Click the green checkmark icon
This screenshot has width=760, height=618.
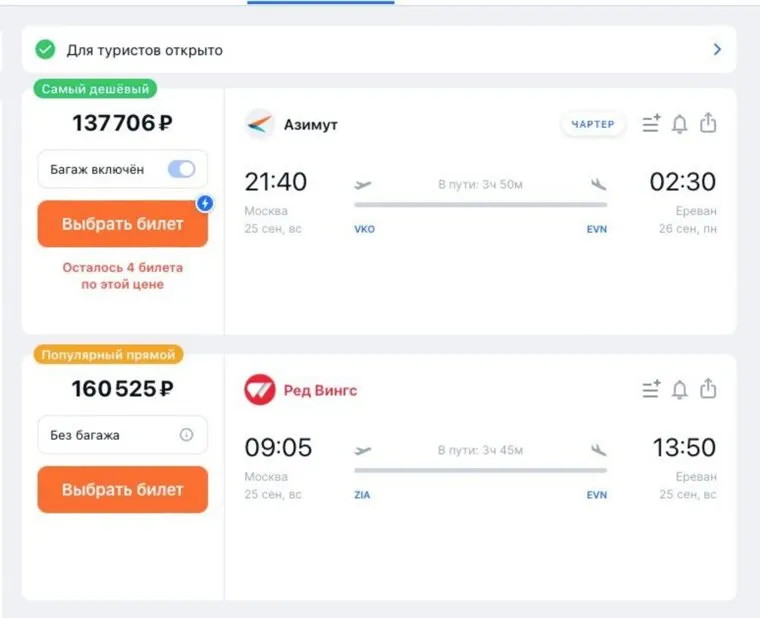pos(45,49)
